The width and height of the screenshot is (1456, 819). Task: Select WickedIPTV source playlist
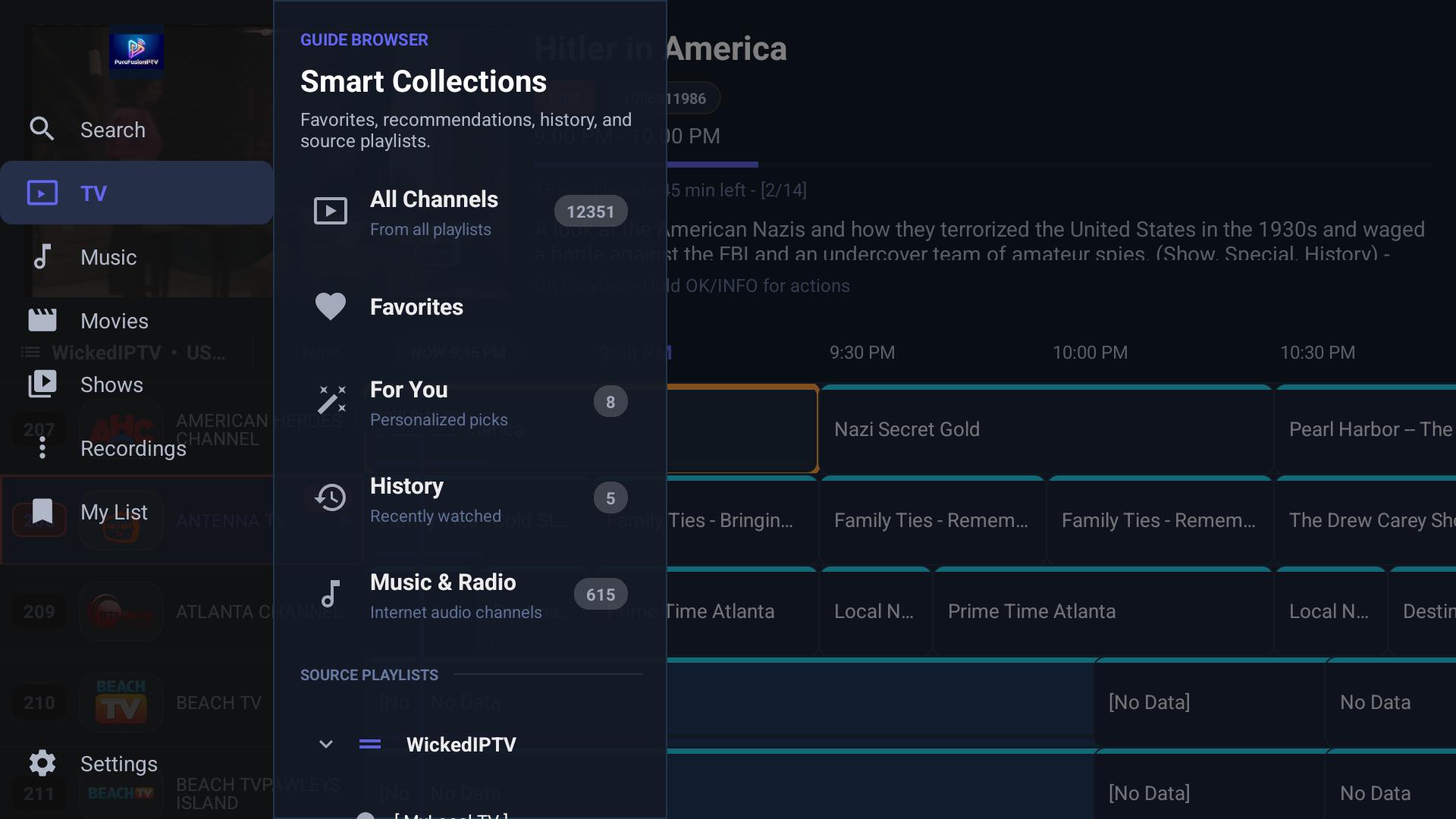470,744
